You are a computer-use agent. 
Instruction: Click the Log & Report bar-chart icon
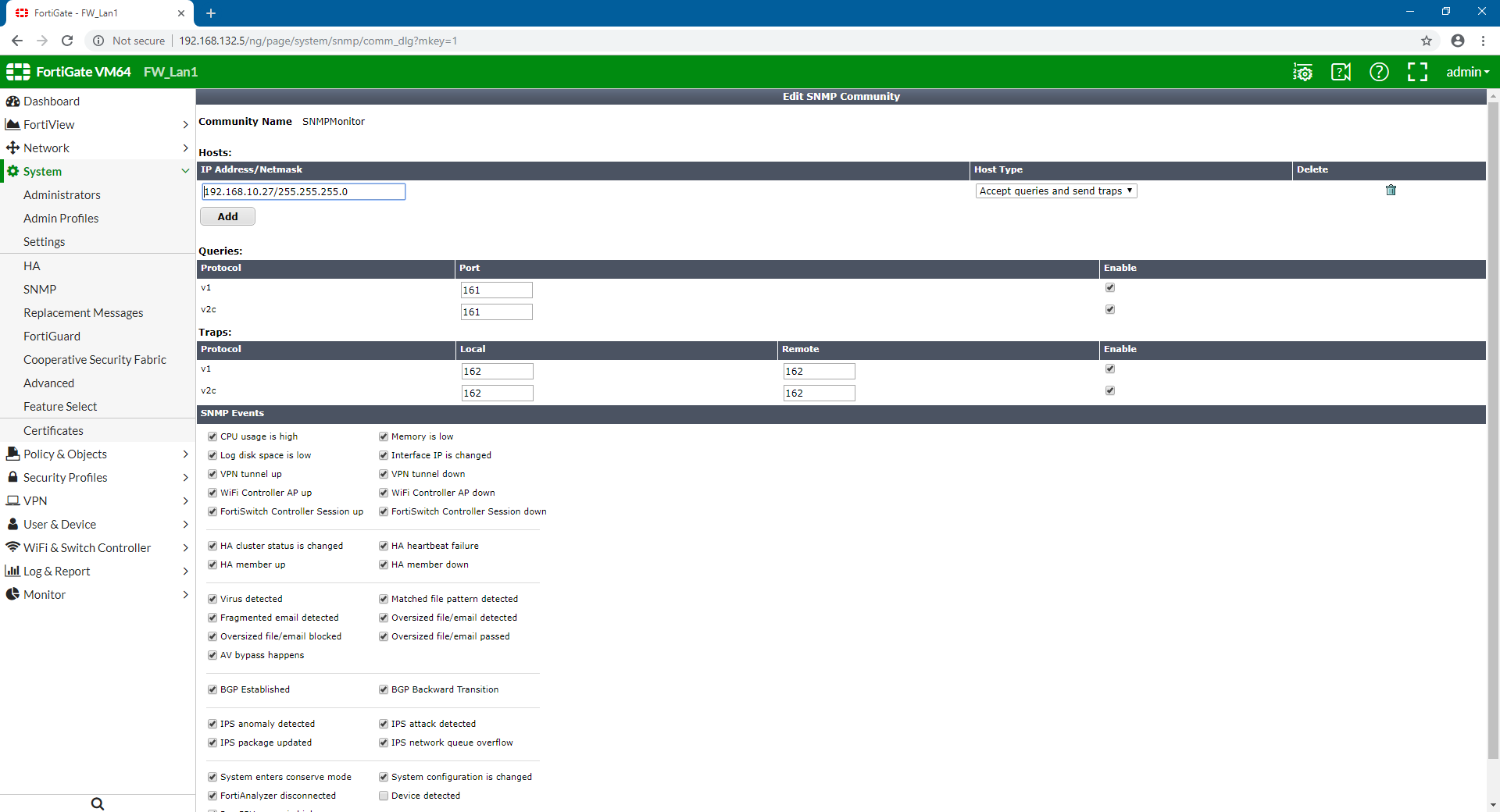[x=12, y=571]
